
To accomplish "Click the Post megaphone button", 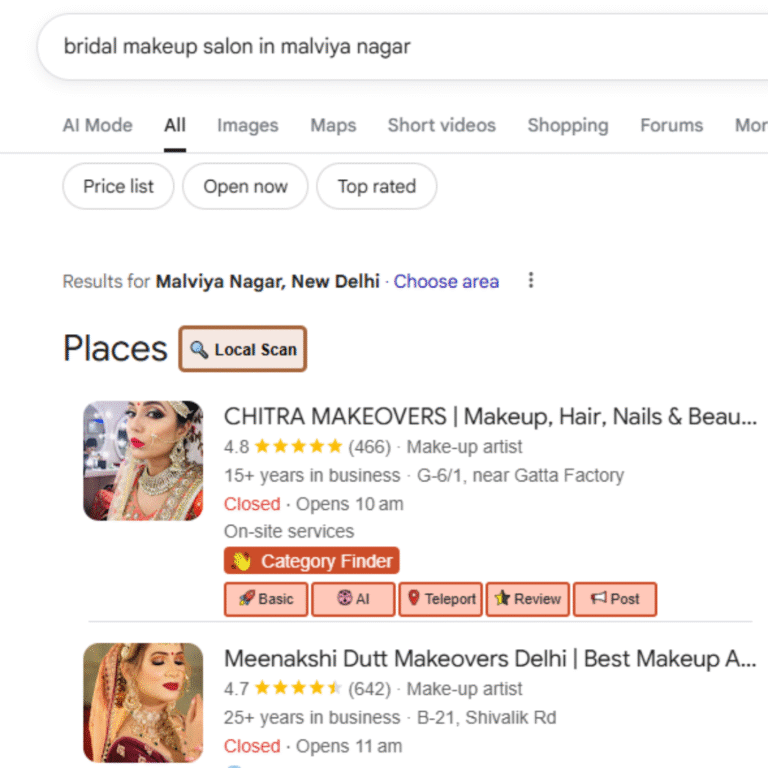I will coord(614,599).
